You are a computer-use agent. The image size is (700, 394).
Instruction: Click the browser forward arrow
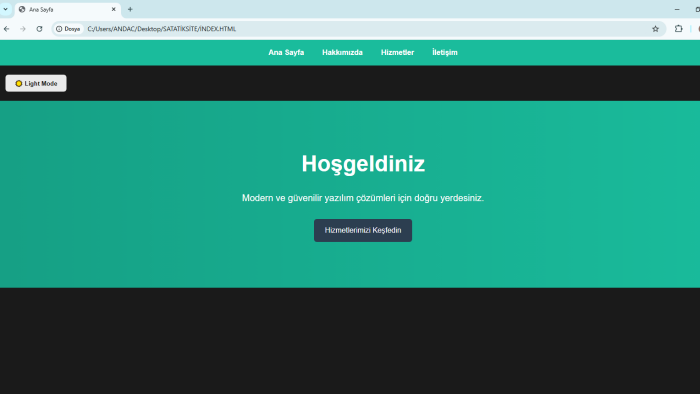(23, 29)
